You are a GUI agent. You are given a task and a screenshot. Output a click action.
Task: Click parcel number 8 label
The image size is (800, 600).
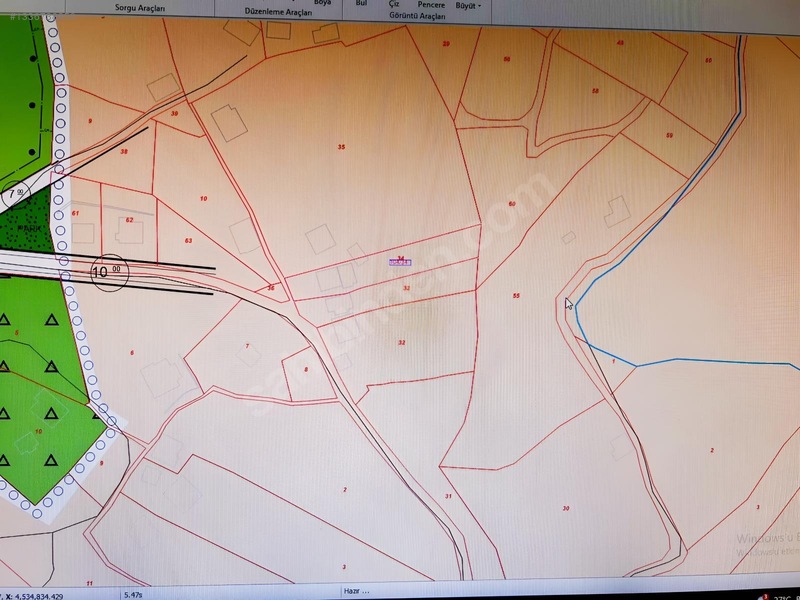[306, 369]
